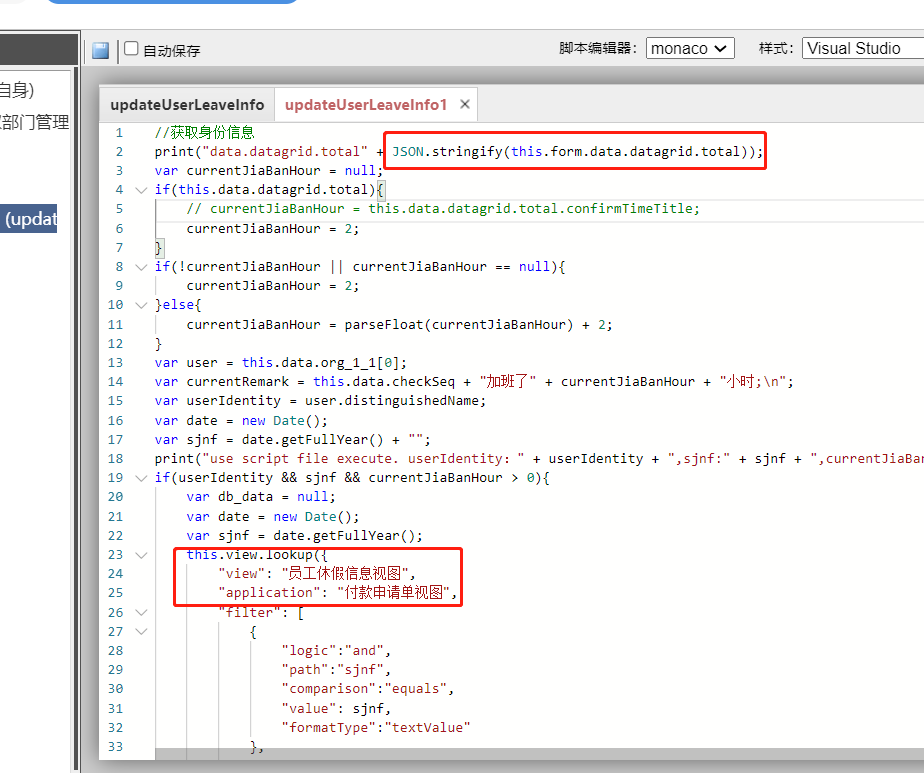The image size is (924, 773).
Task: Click parseFloat(currentJiaBanHour) expression
Action: 458,324
